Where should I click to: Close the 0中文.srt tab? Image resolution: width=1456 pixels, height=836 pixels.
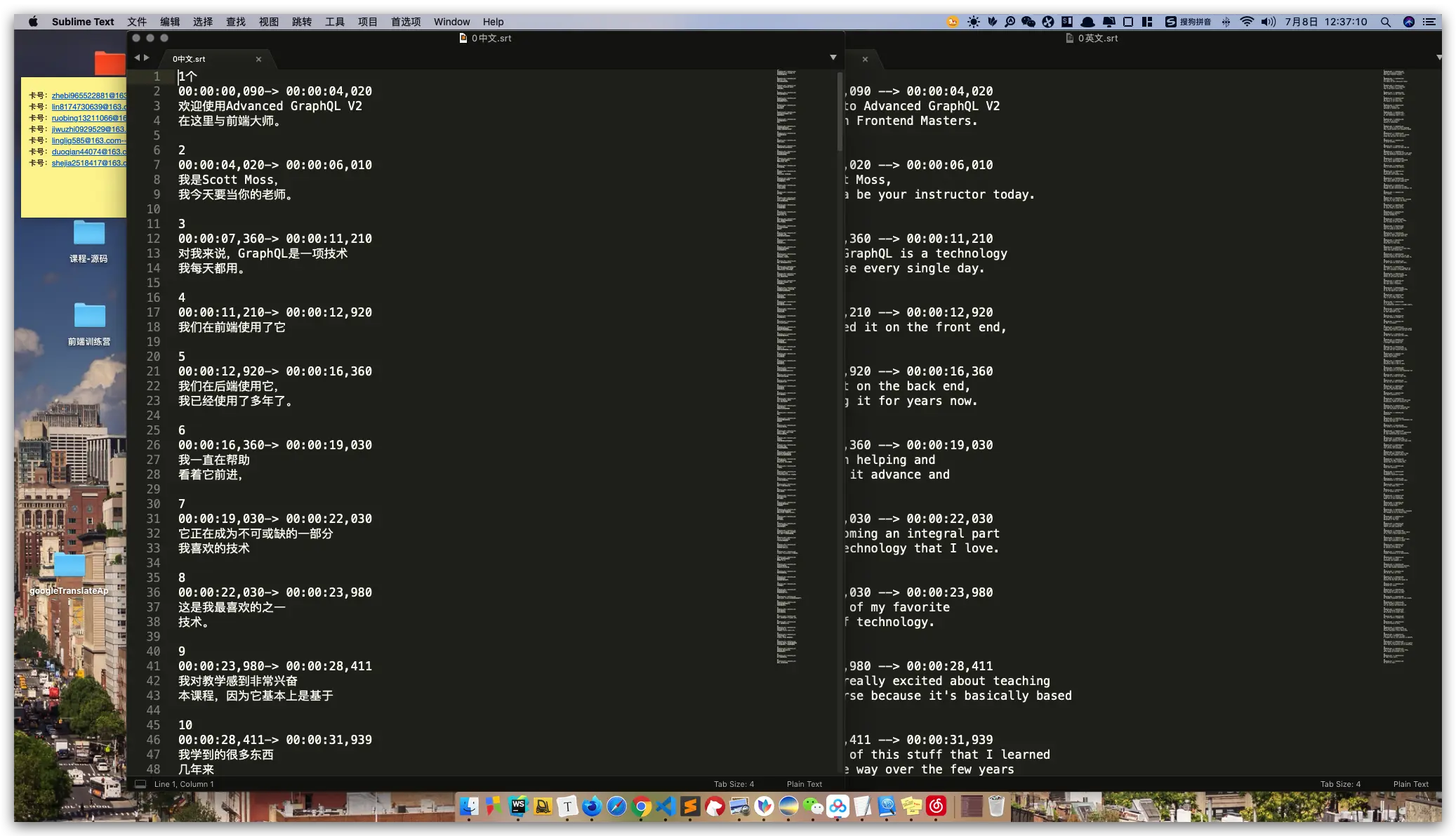258,59
